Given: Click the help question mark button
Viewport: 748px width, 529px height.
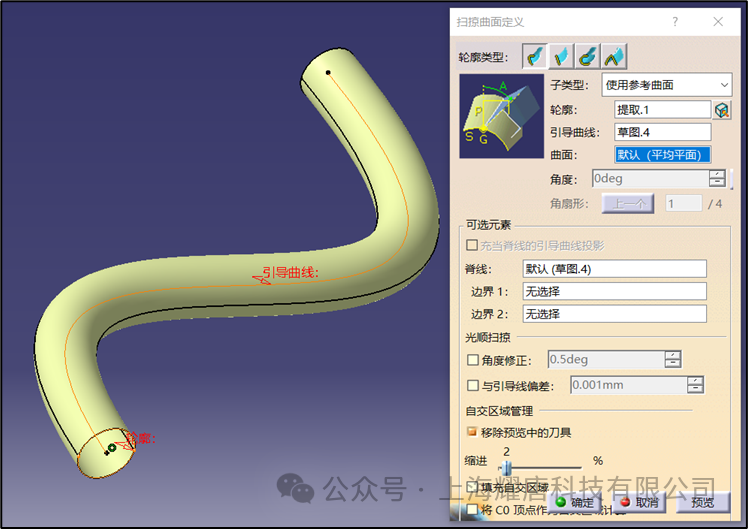Looking at the screenshot, I should tap(675, 21).
